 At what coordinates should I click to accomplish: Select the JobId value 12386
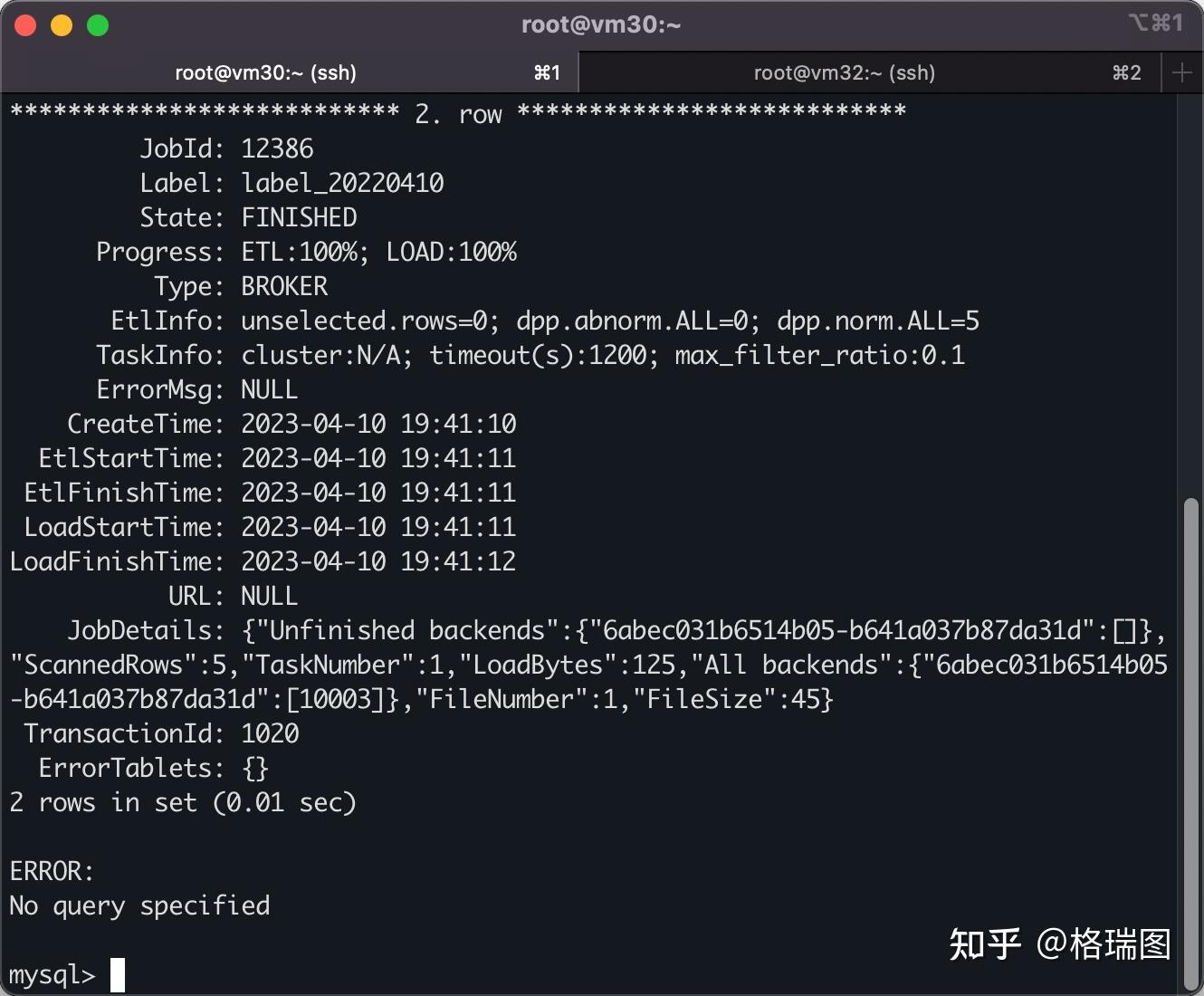point(277,148)
